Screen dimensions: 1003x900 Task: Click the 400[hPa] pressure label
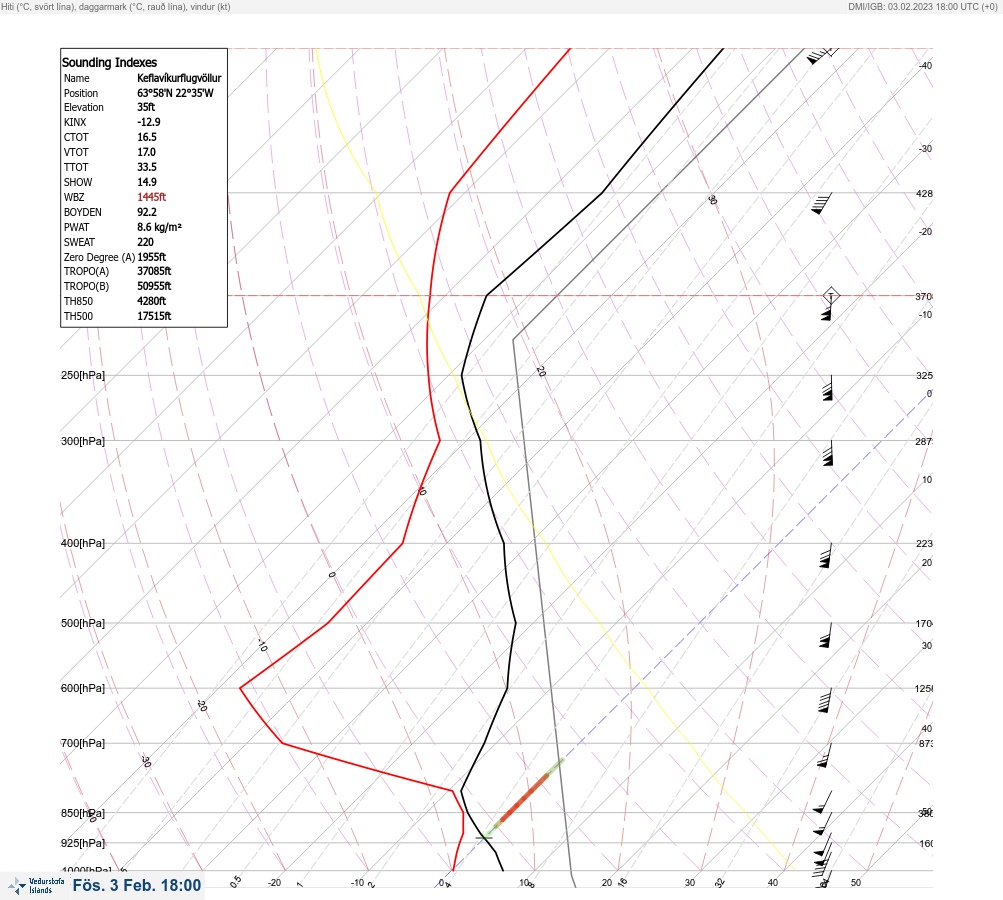point(83,543)
